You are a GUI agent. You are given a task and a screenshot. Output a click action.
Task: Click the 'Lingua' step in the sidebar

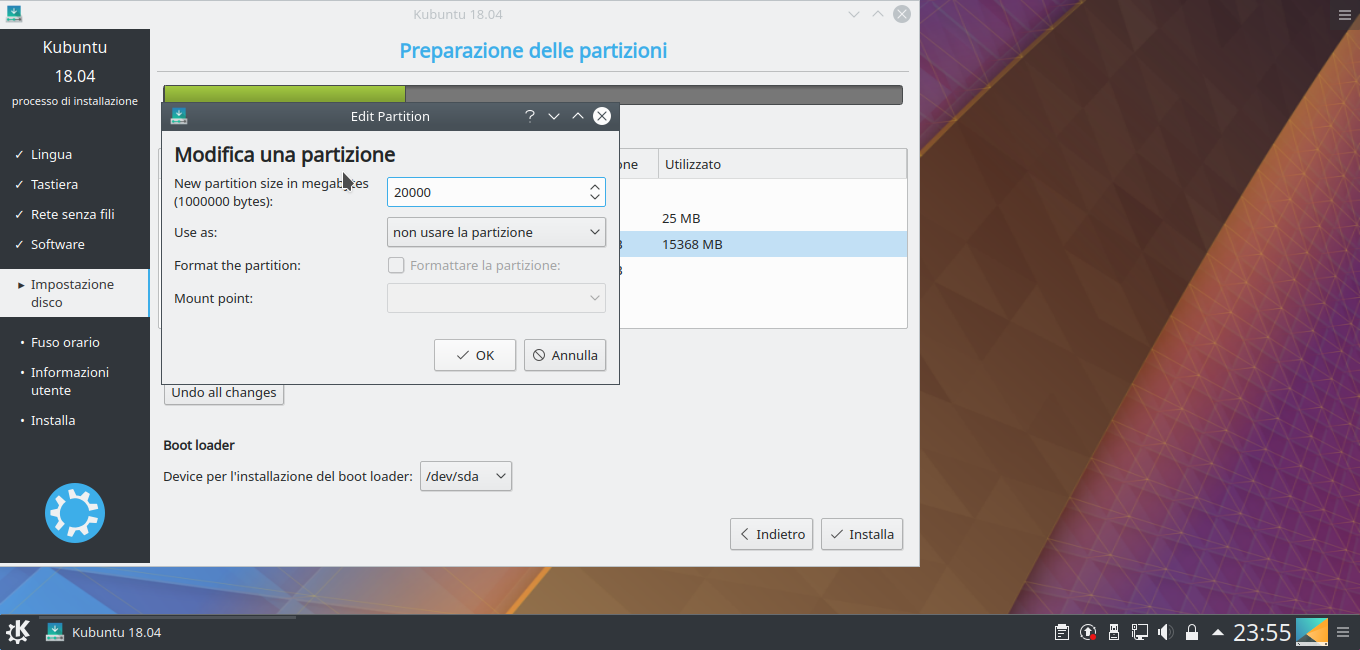tap(51, 154)
